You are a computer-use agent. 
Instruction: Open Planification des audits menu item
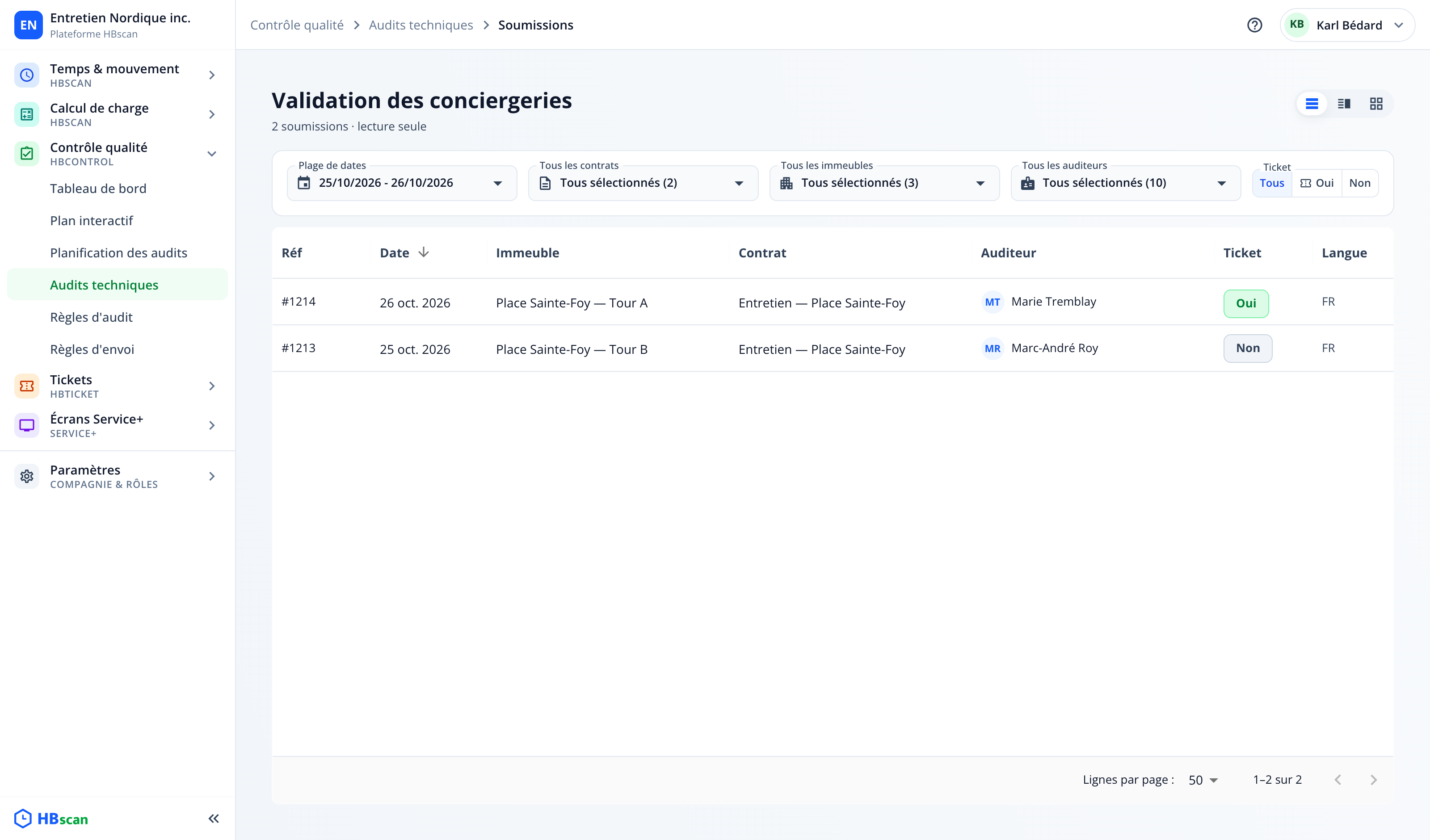(x=117, y=252)
